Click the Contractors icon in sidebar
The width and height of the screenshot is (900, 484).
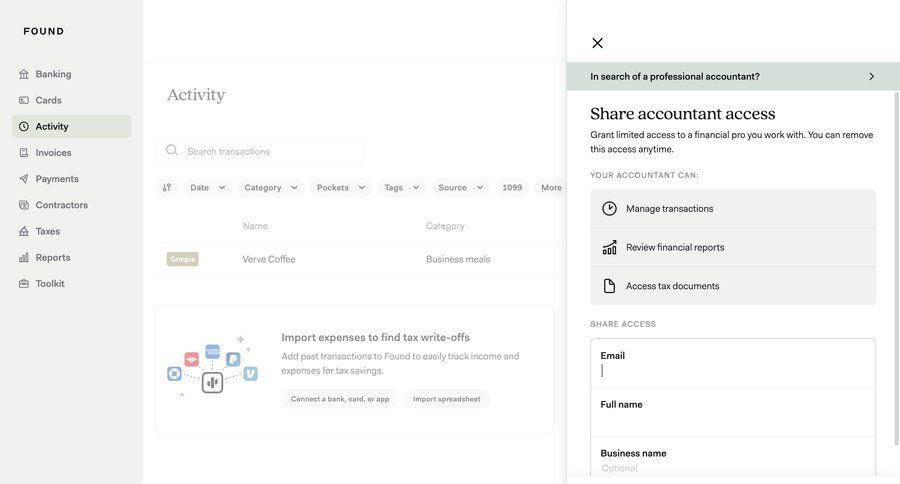[24, 205]
